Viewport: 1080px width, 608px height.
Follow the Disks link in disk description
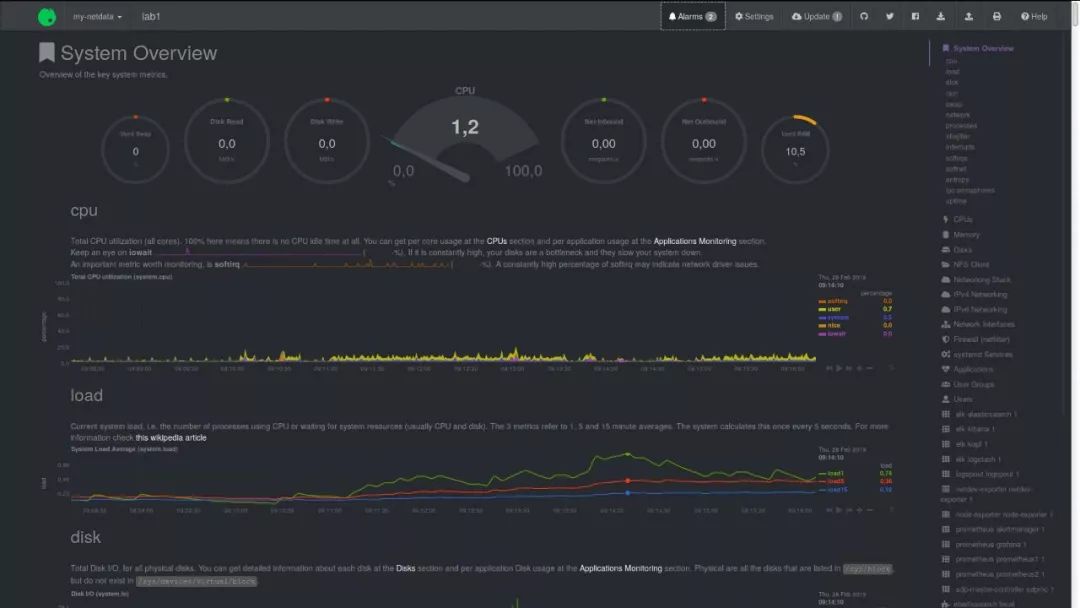tap(406, 569)
